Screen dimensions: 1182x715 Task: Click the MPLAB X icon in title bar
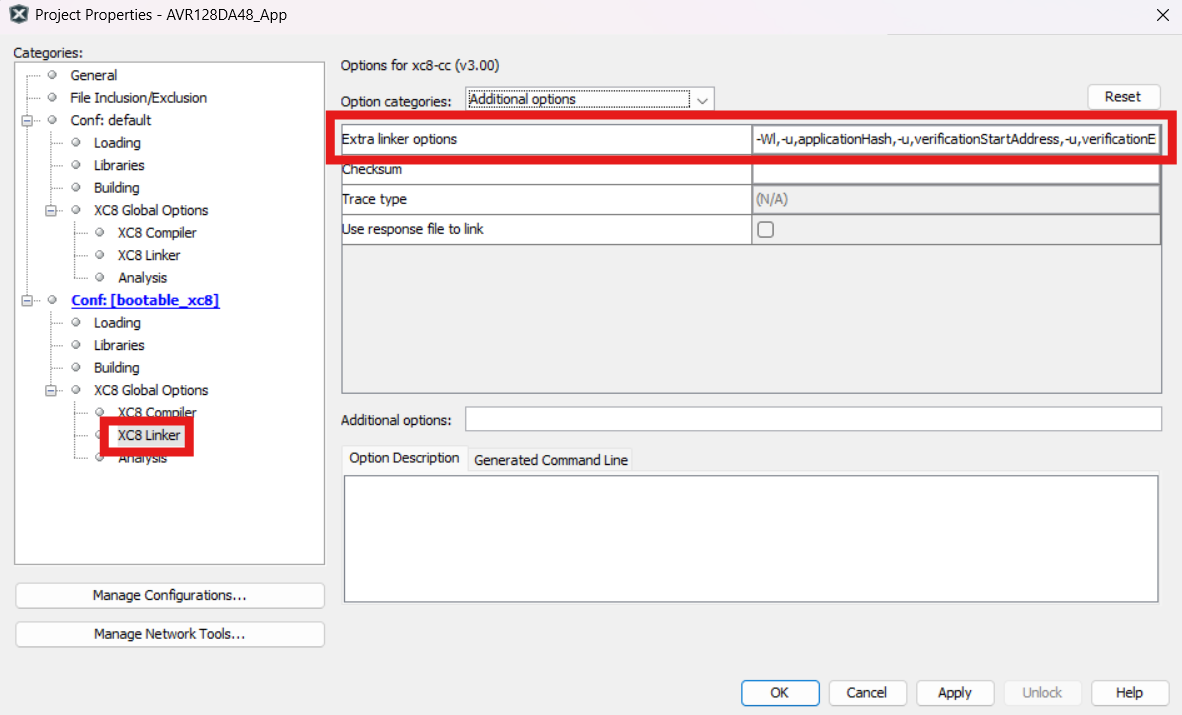(17, 15)
